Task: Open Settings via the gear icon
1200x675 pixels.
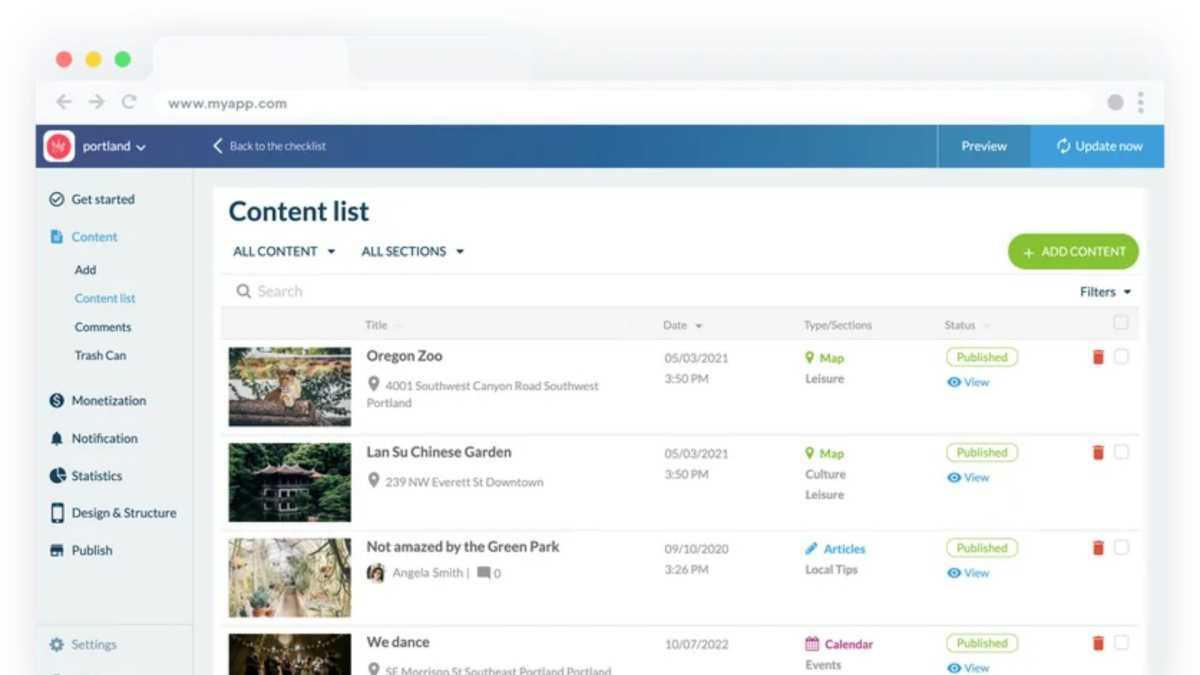Action: [x=57, y=645]
